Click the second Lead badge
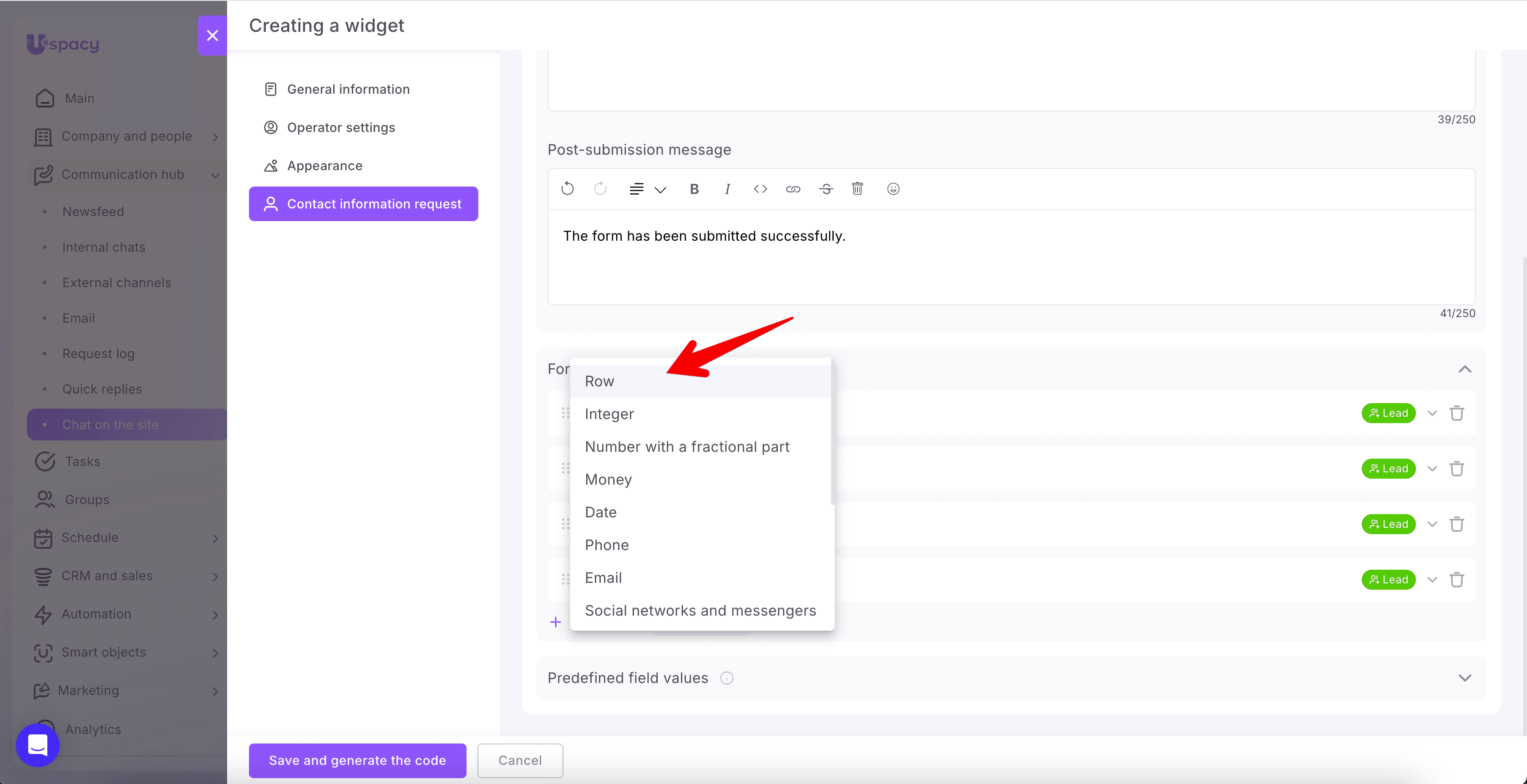Image resolution: width=1527 pixels, height=784 pixels. [x=1388, y=469]
